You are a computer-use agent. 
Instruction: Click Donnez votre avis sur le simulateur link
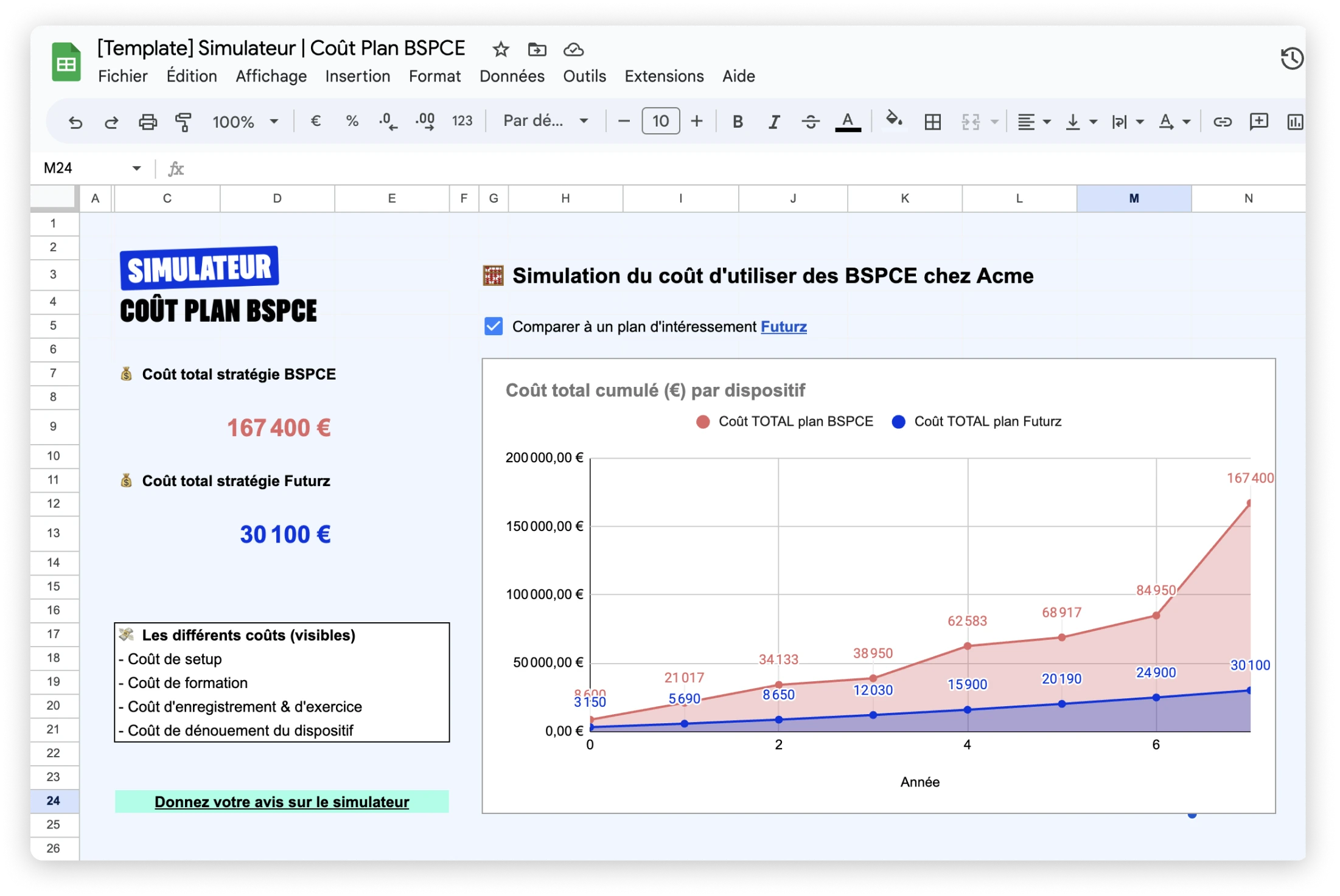(282, 802)
